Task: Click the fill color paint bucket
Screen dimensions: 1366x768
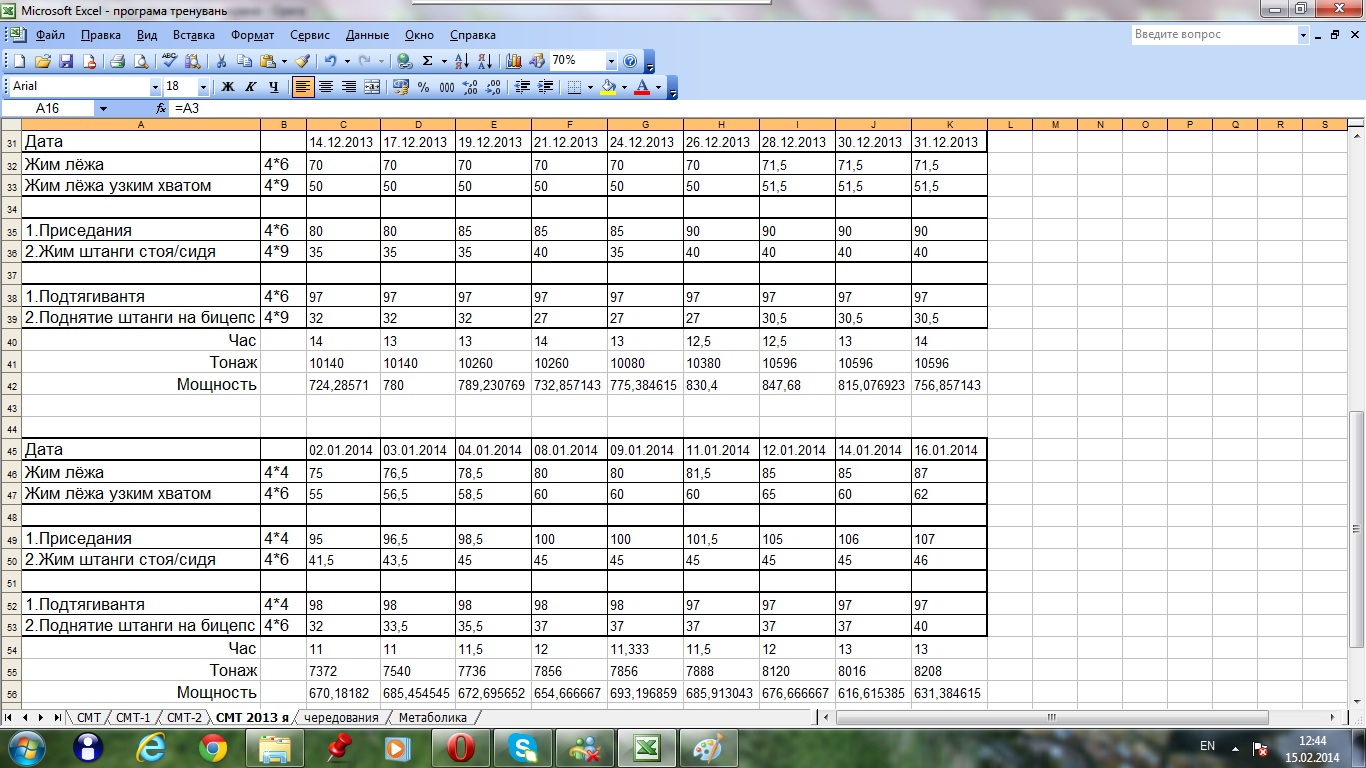Action: pyautogui.click(x=607, y=87)
